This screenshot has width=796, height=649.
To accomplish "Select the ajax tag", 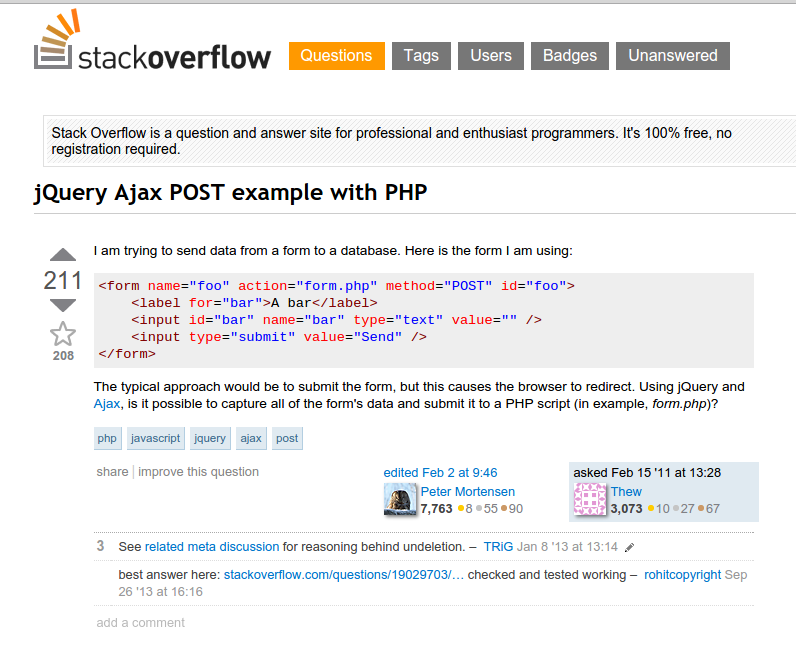I will click(x=251, y=438).
